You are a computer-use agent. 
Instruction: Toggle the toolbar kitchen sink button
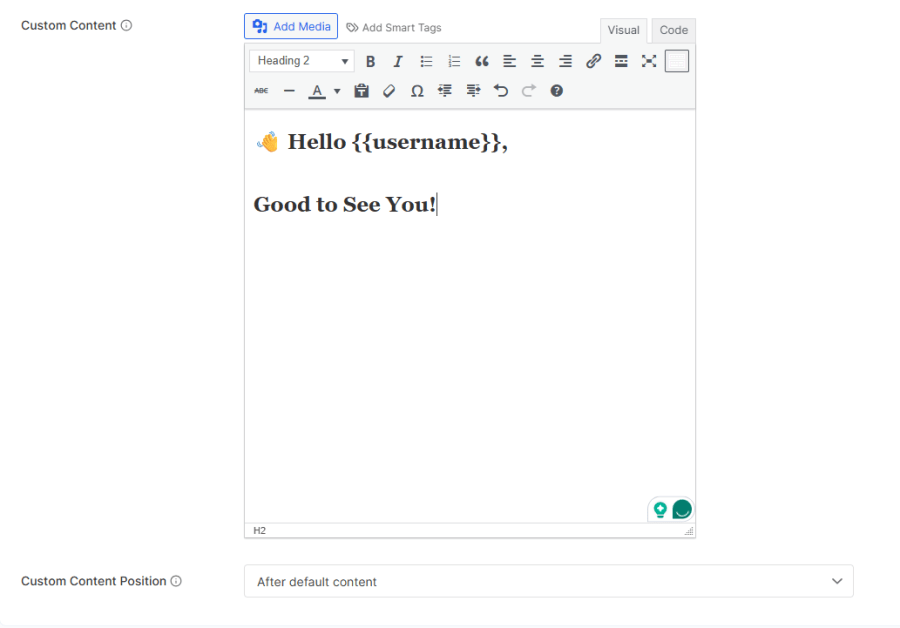click(x=677, y=61)
